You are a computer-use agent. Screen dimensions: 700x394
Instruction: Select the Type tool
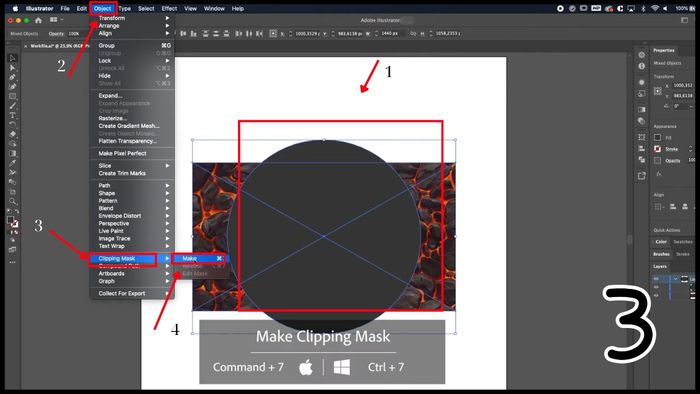pyautogui.click(x=12, y=115)
